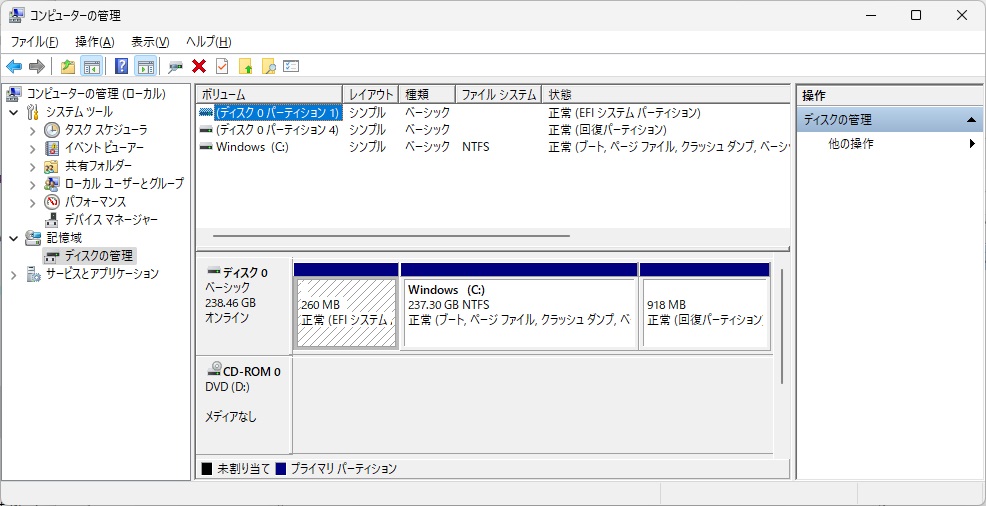Open the 操作(A) menu

(x=94, y=42)
